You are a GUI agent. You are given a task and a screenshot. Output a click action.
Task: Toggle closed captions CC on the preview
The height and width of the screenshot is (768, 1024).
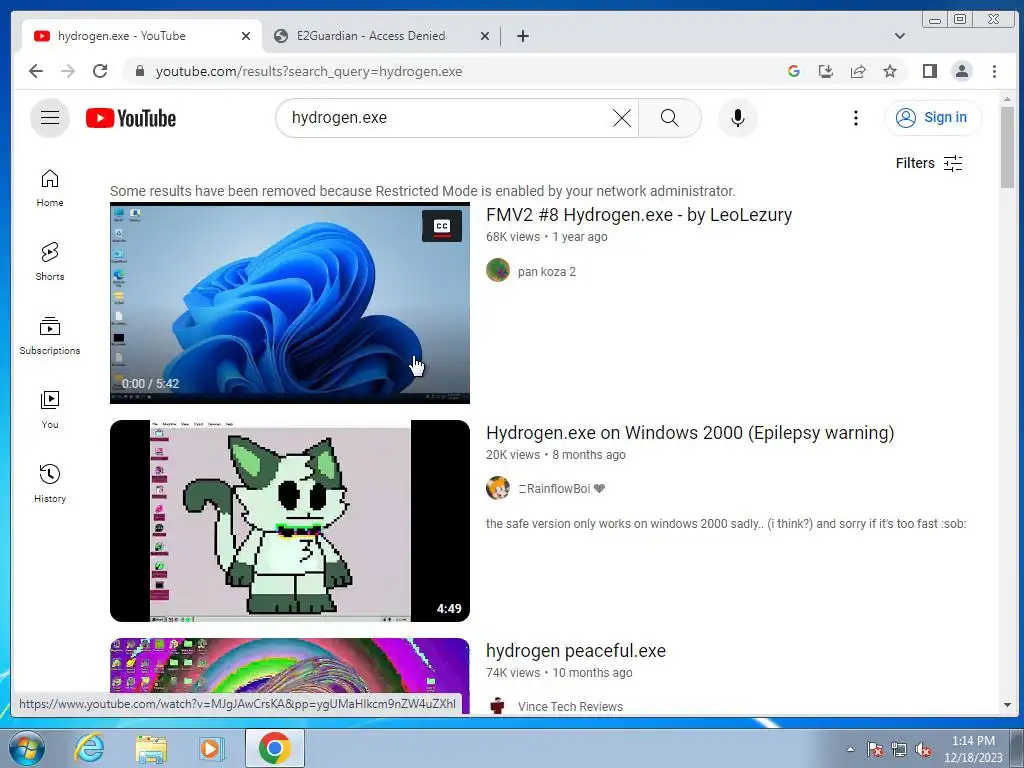click(442, 226)
